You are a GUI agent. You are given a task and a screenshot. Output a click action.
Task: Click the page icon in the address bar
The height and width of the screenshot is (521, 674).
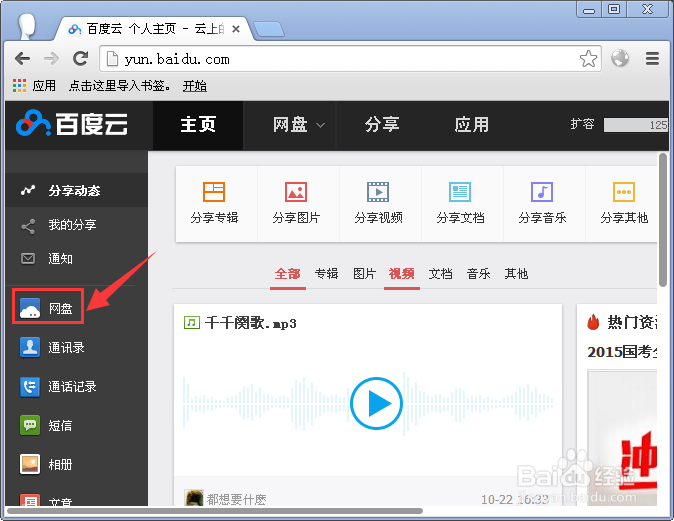[112, 59]
